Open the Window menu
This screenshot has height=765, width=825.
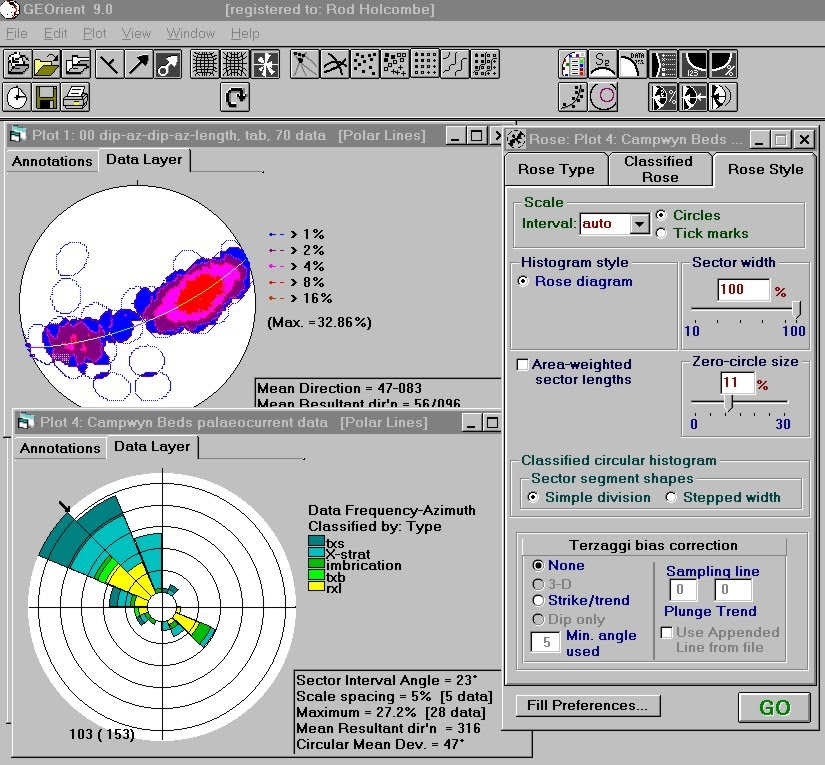190,34
